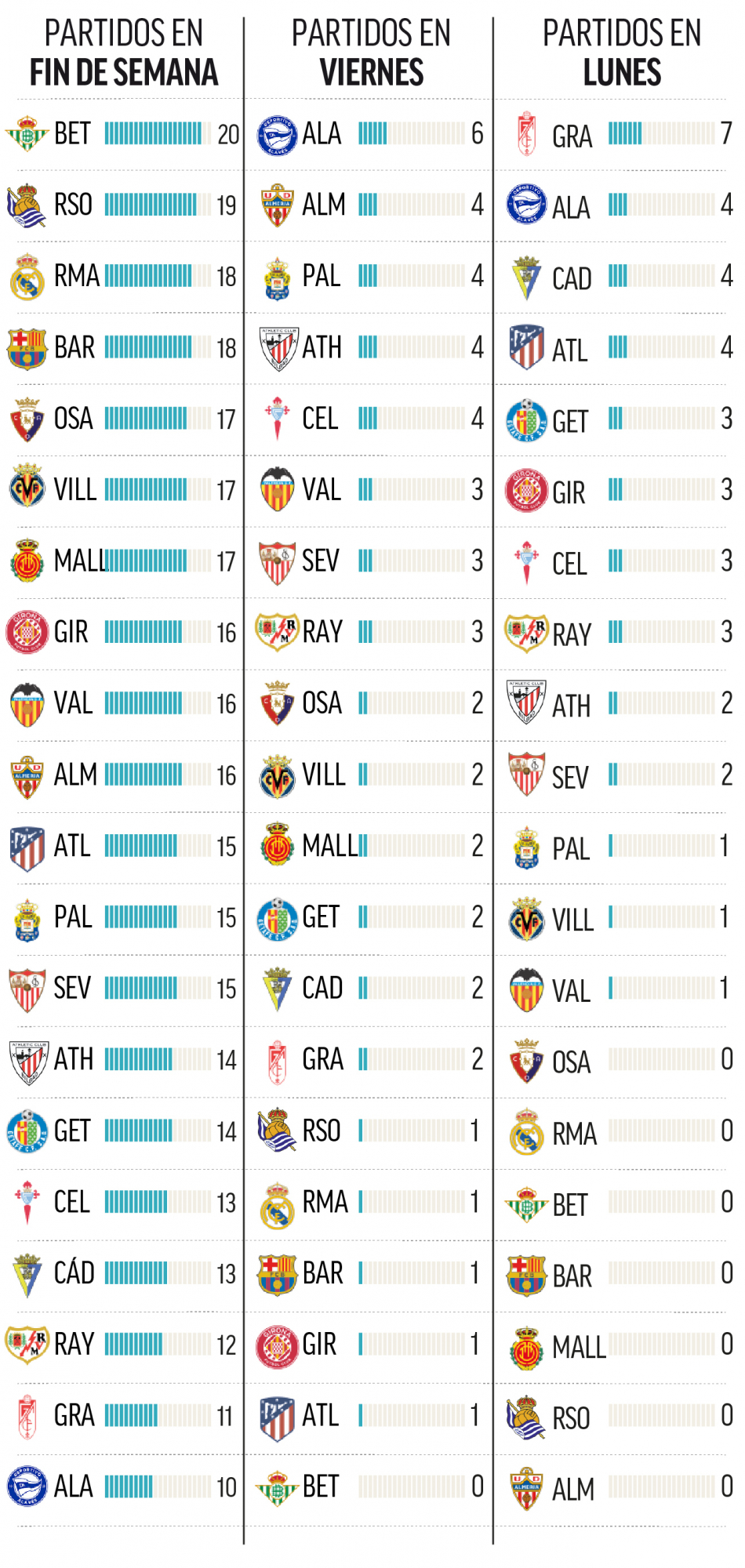Select the Alavés crest in the VIERNES column

tap(277, 136)
